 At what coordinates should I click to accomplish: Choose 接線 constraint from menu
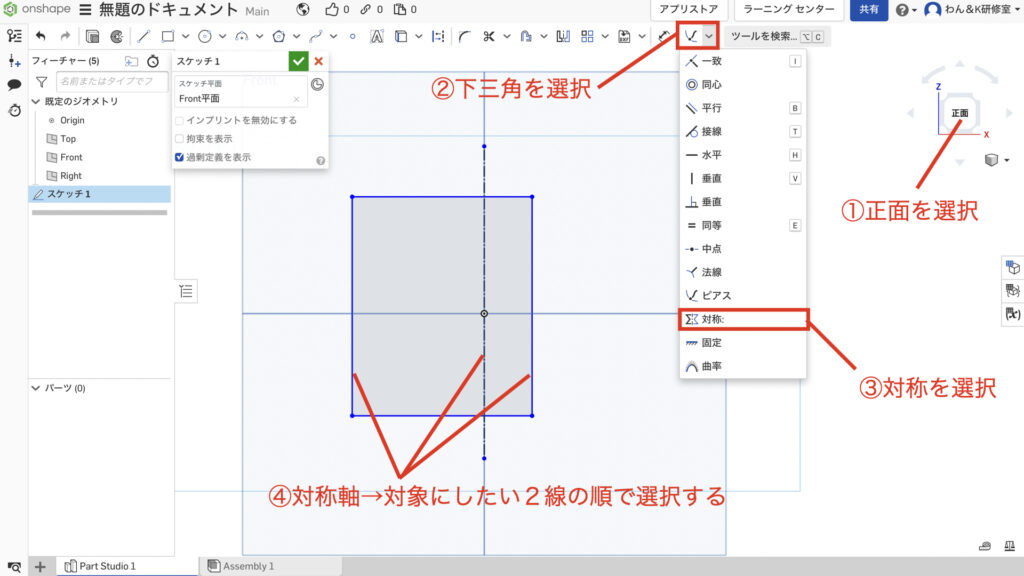pyautogui.click(x=743, y=131)
